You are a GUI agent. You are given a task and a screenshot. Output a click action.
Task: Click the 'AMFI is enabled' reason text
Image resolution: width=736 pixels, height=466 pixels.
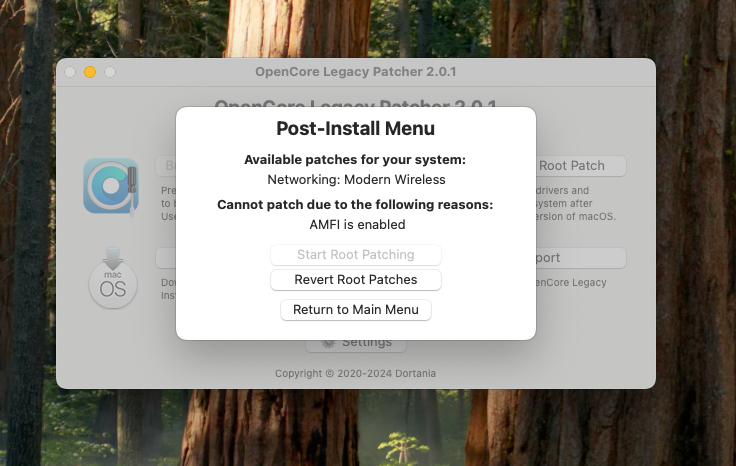(x=357, y=225)
